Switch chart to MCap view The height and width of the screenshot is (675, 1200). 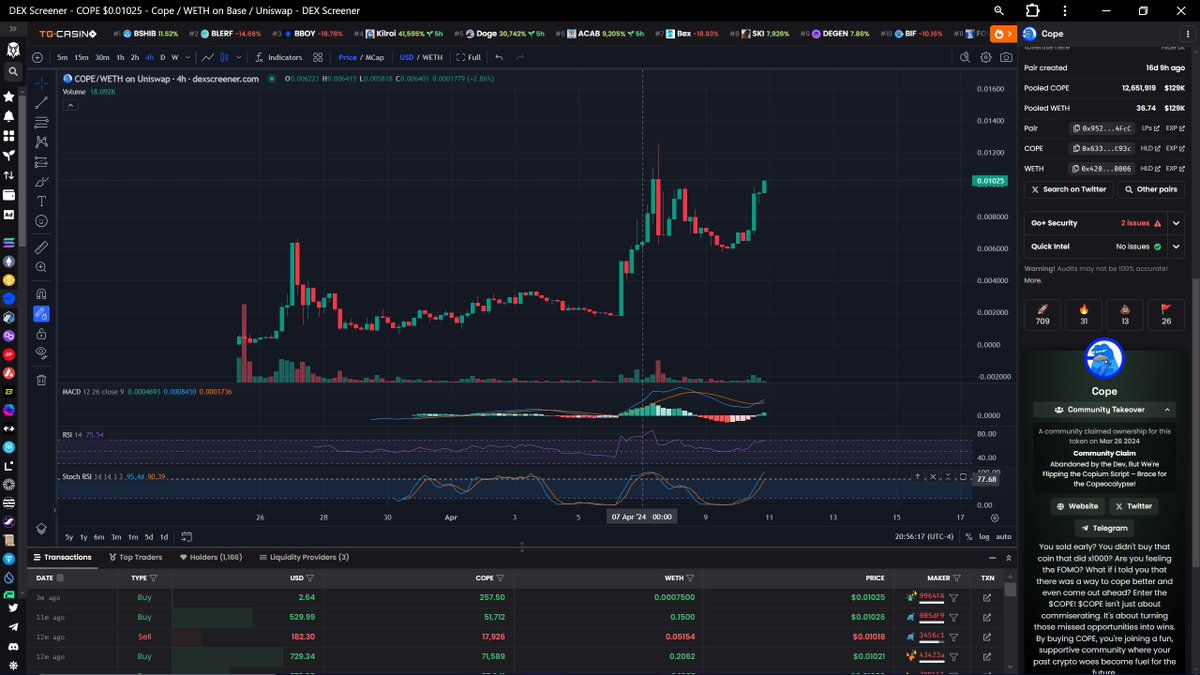tap(375, 57)
